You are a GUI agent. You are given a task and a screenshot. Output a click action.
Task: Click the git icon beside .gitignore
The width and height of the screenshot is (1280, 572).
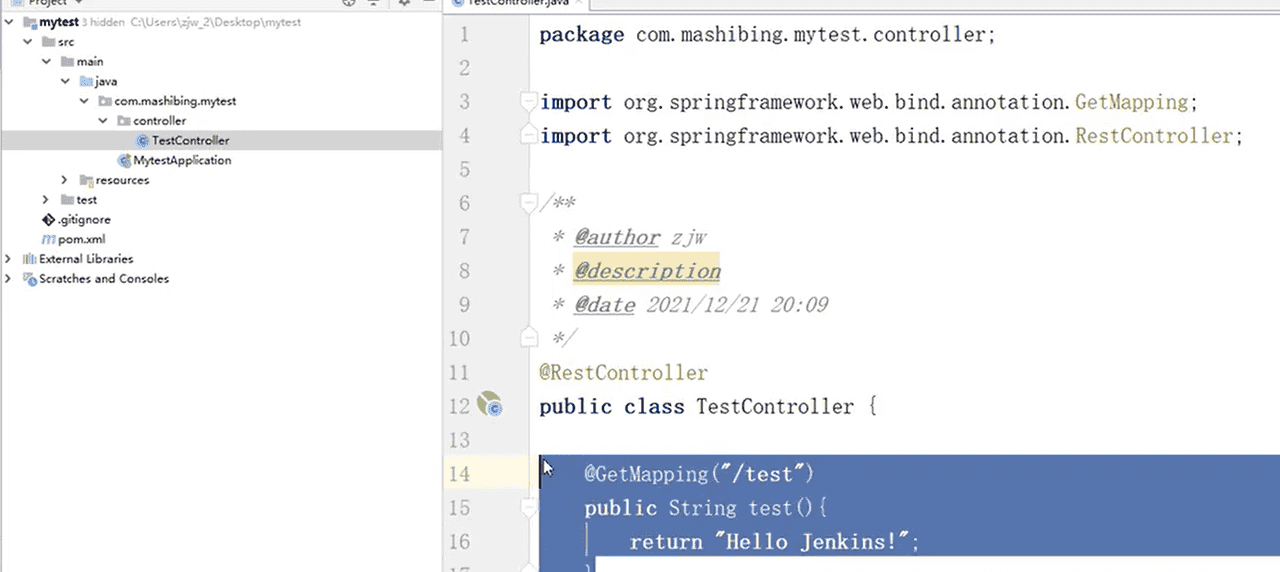[48, 220]
